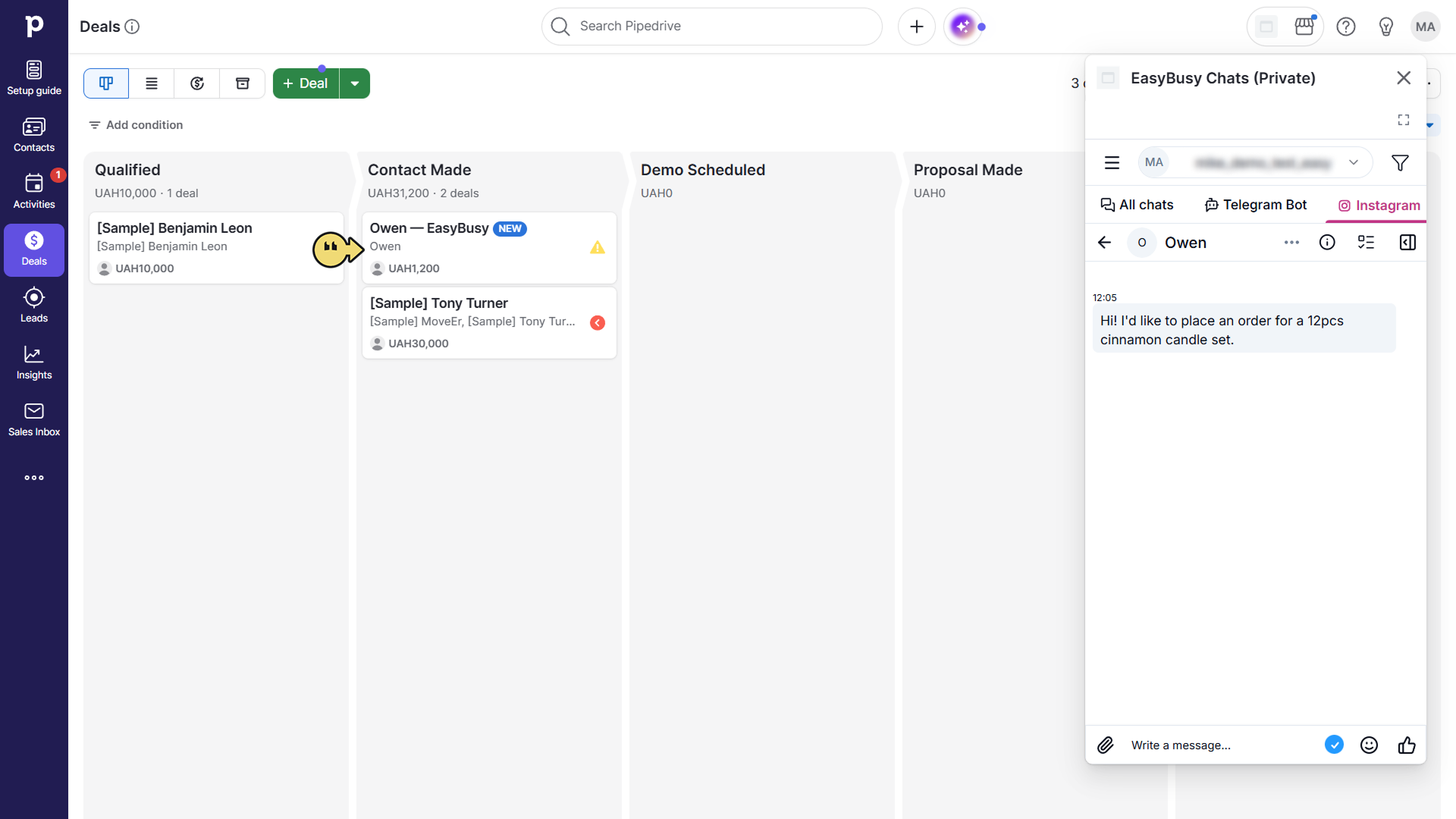The width and height of the screenshot is (1456, 819).
Task: Click the quick add plus button
Action: click(917, 27)
